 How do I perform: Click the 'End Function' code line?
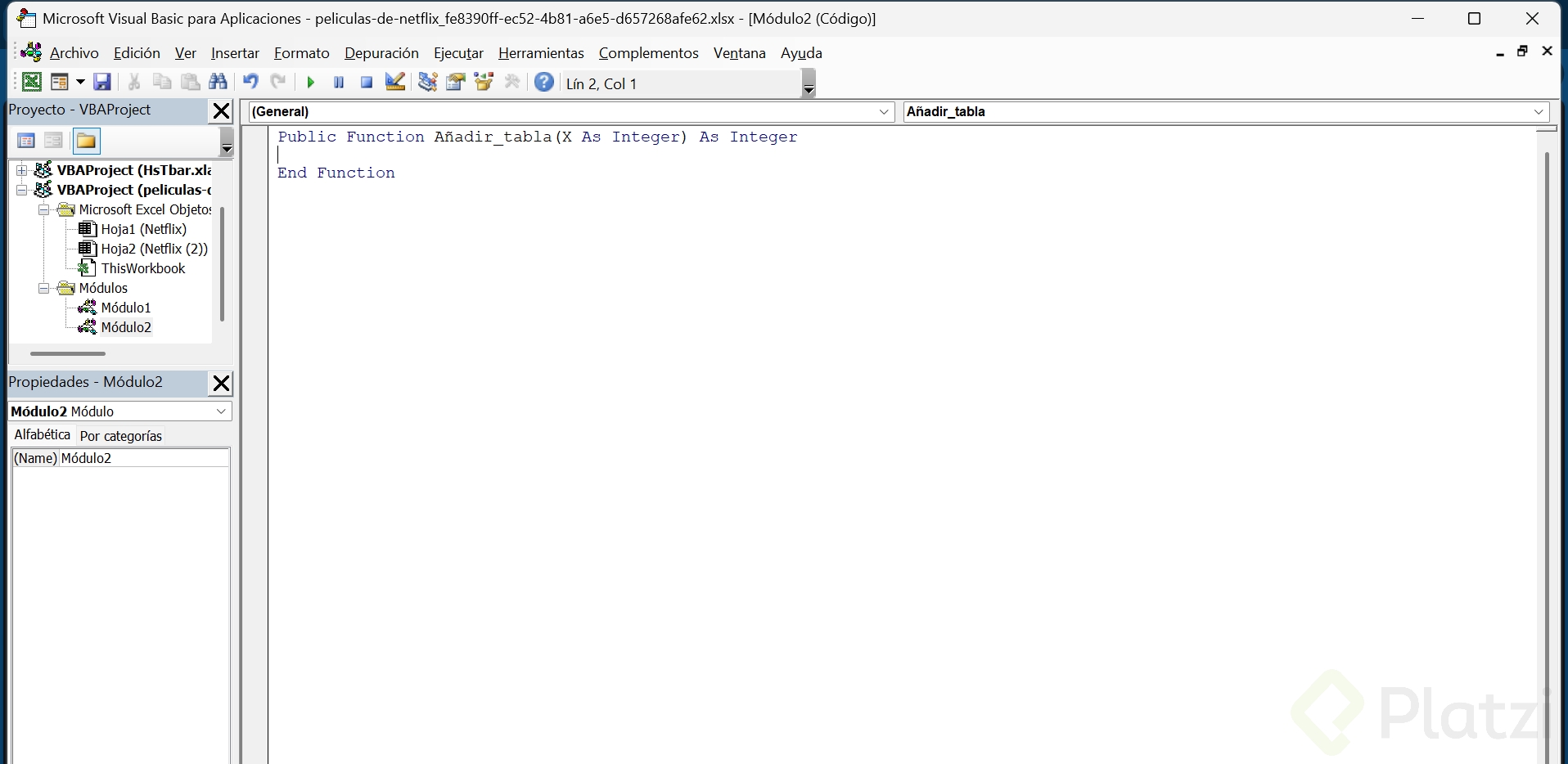point(336,173)
